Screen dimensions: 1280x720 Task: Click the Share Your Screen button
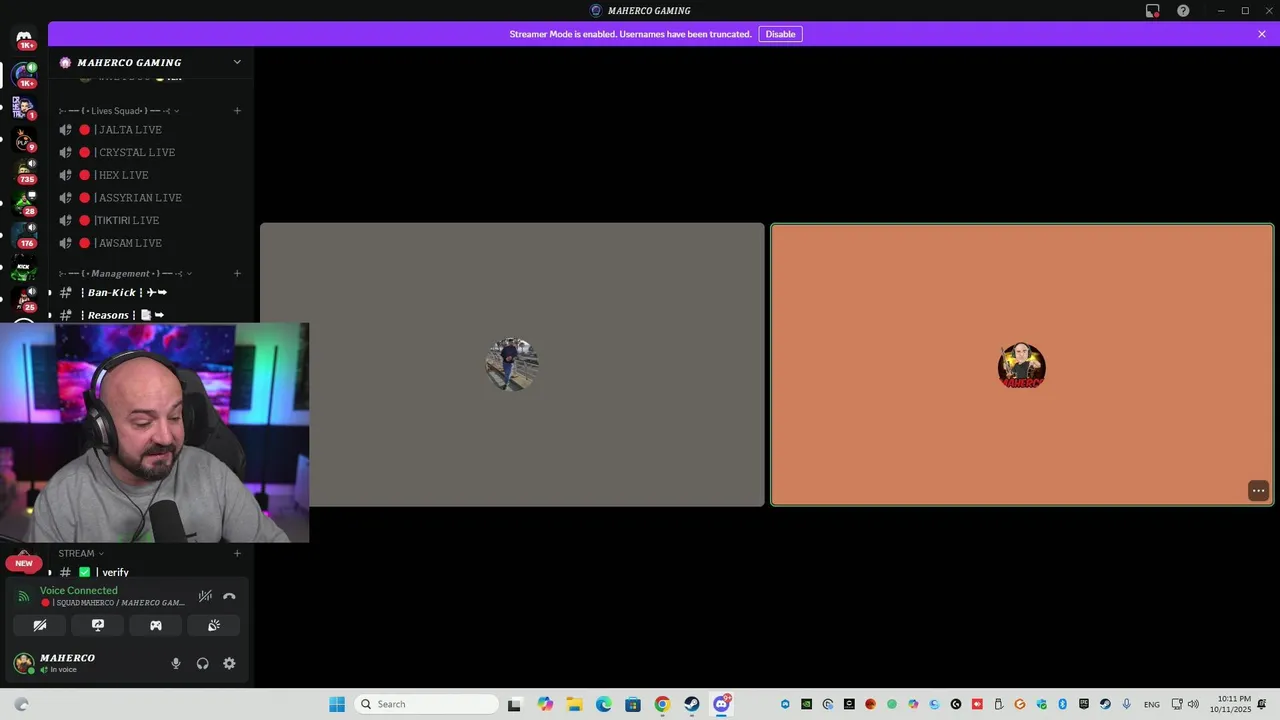tap(98, 625)
